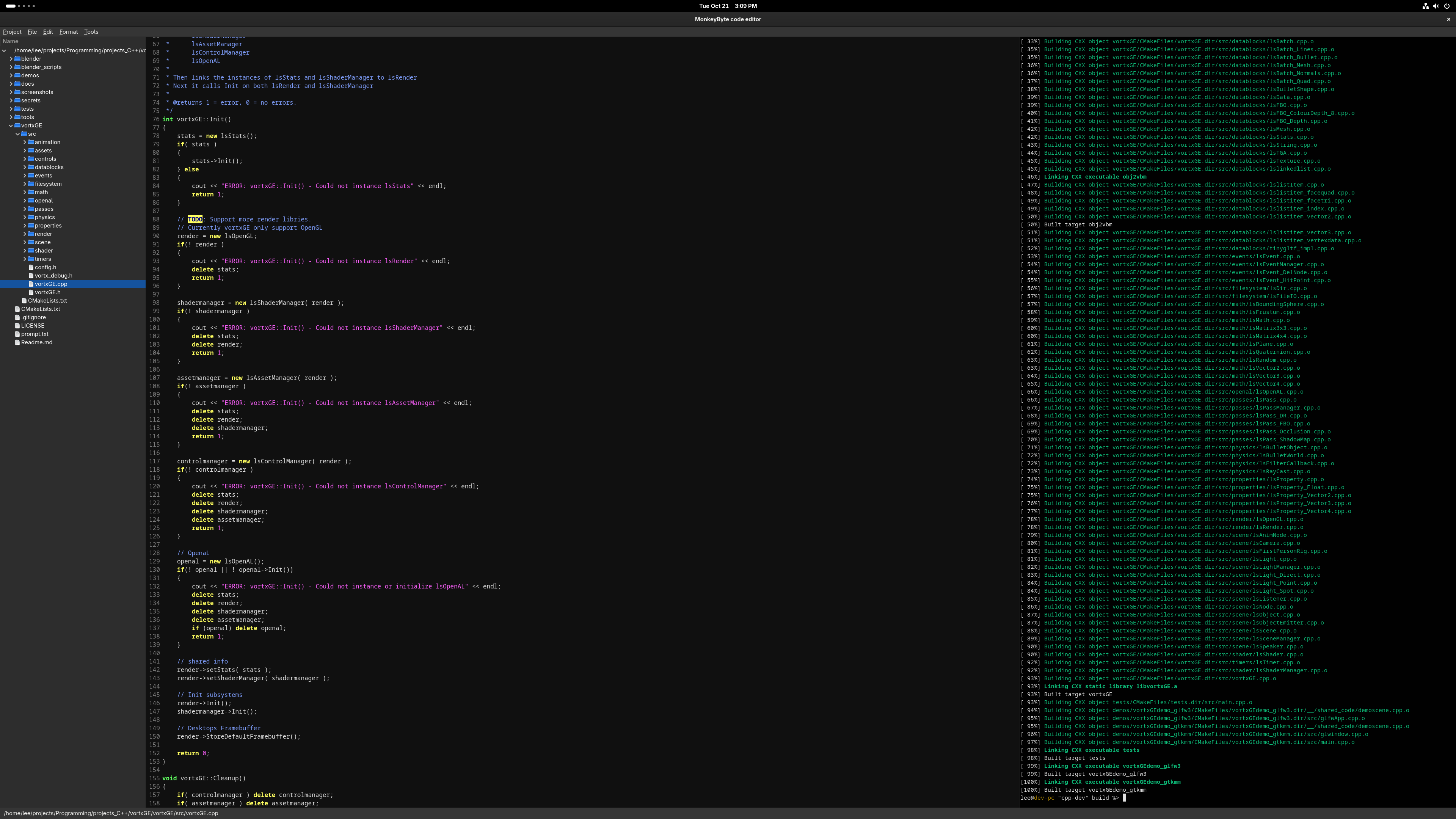Open the Tools menu
Image resolution: width=1456 pixels, height=819 pixels.
click(x=91, y=31)
